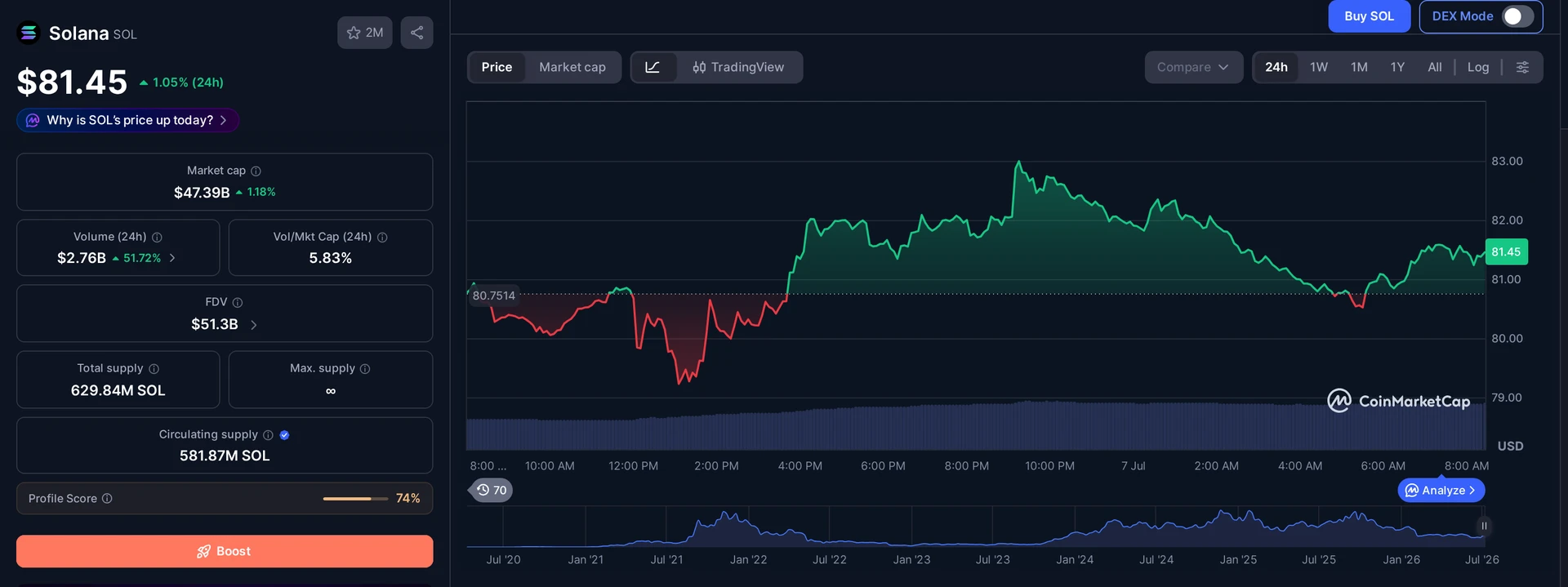Open the FDV info icon
The image size is (1568, 587).
238,302
